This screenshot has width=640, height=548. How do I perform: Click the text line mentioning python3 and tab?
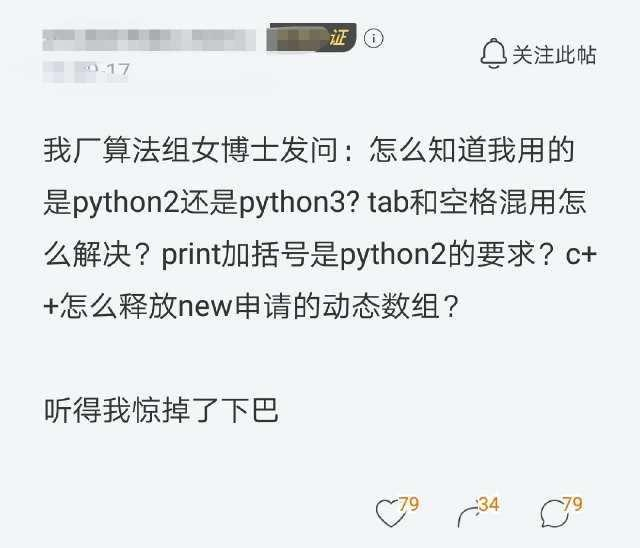[315, 203]
